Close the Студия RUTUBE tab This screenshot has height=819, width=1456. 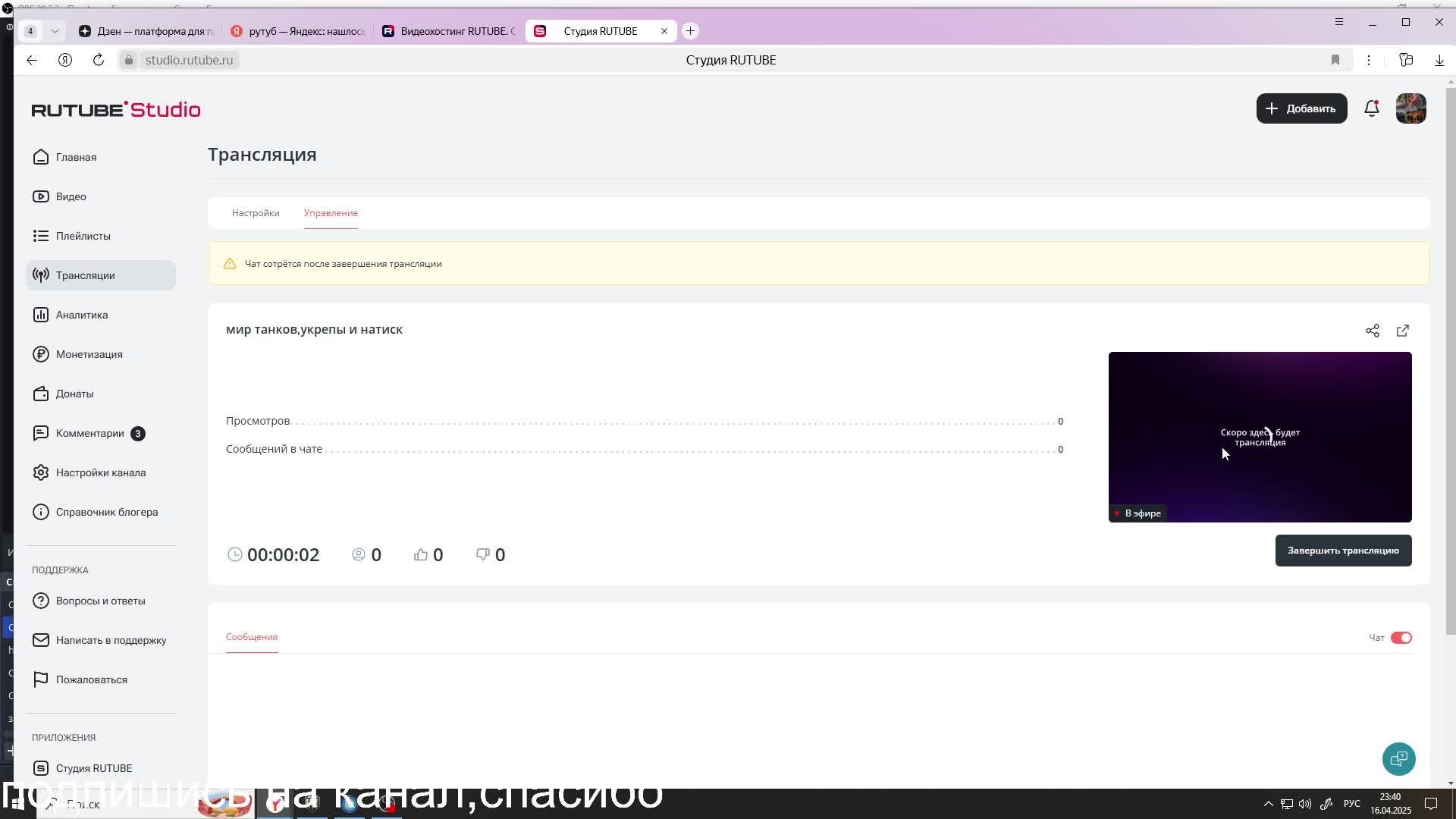pos(664,31)
